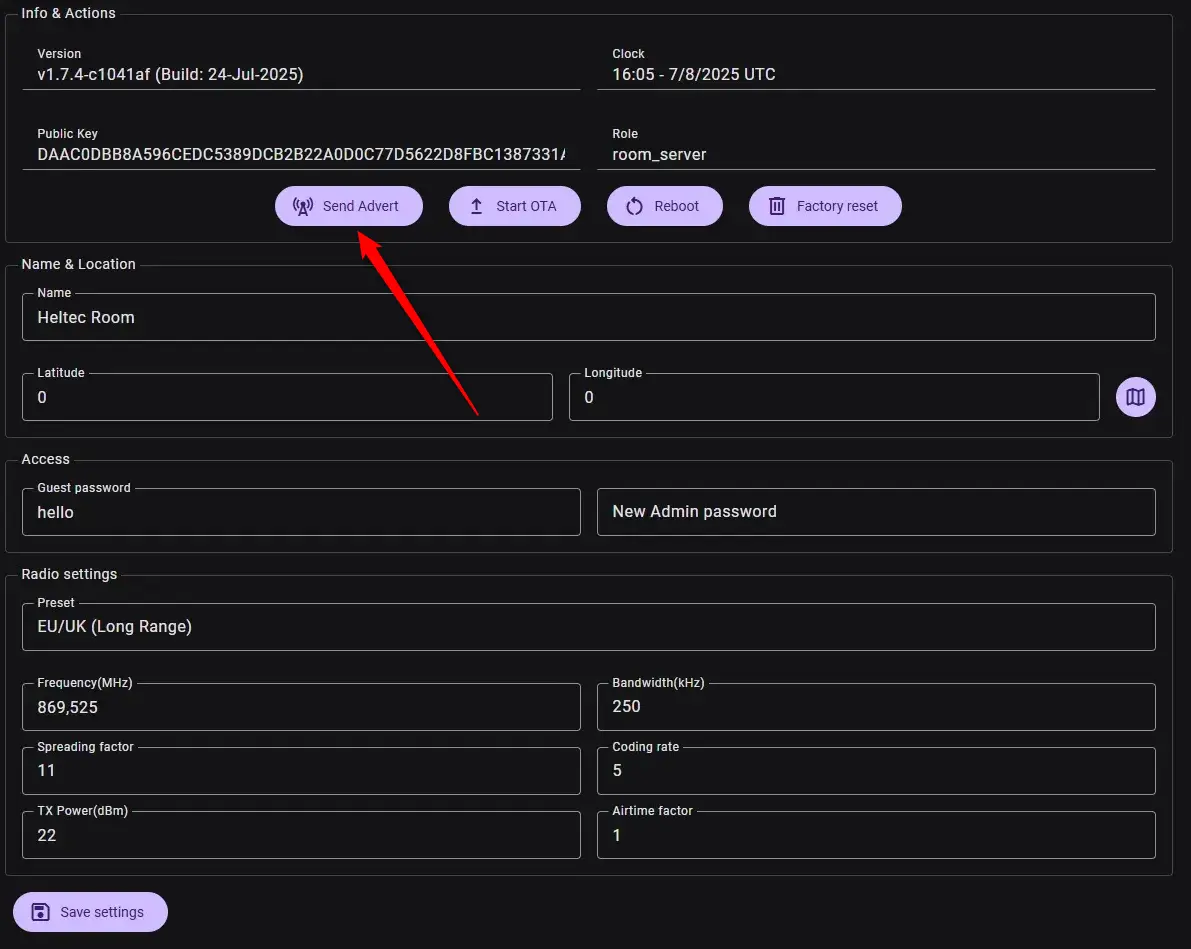
Task: Click the TX Power(dBm) field
Action: 301,835
